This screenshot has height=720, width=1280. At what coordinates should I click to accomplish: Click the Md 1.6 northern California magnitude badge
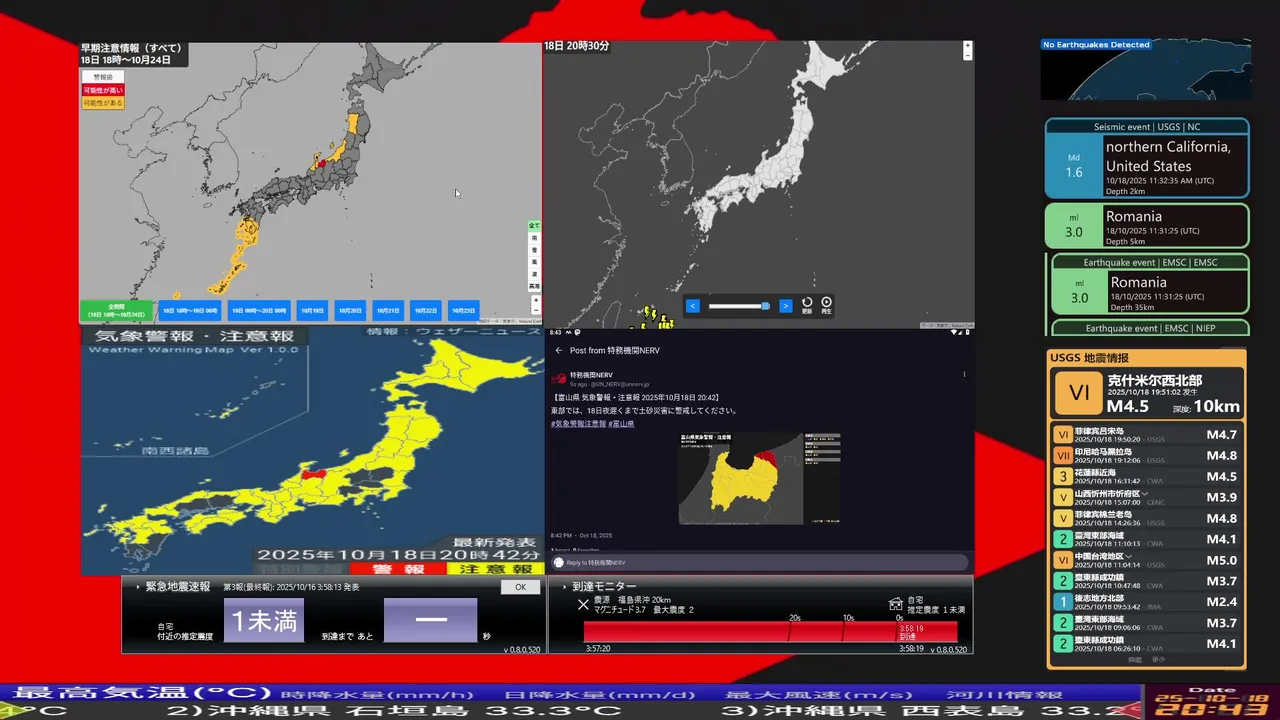[1073, 165]
